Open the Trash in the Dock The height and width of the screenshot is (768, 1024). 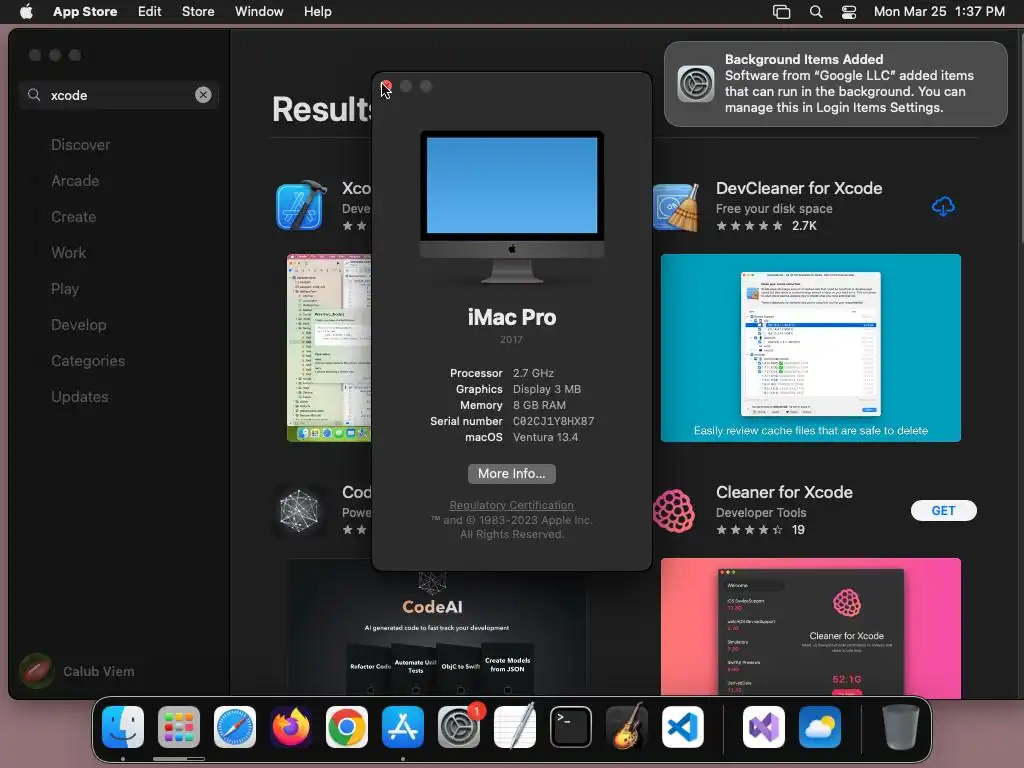coord(901,727)
